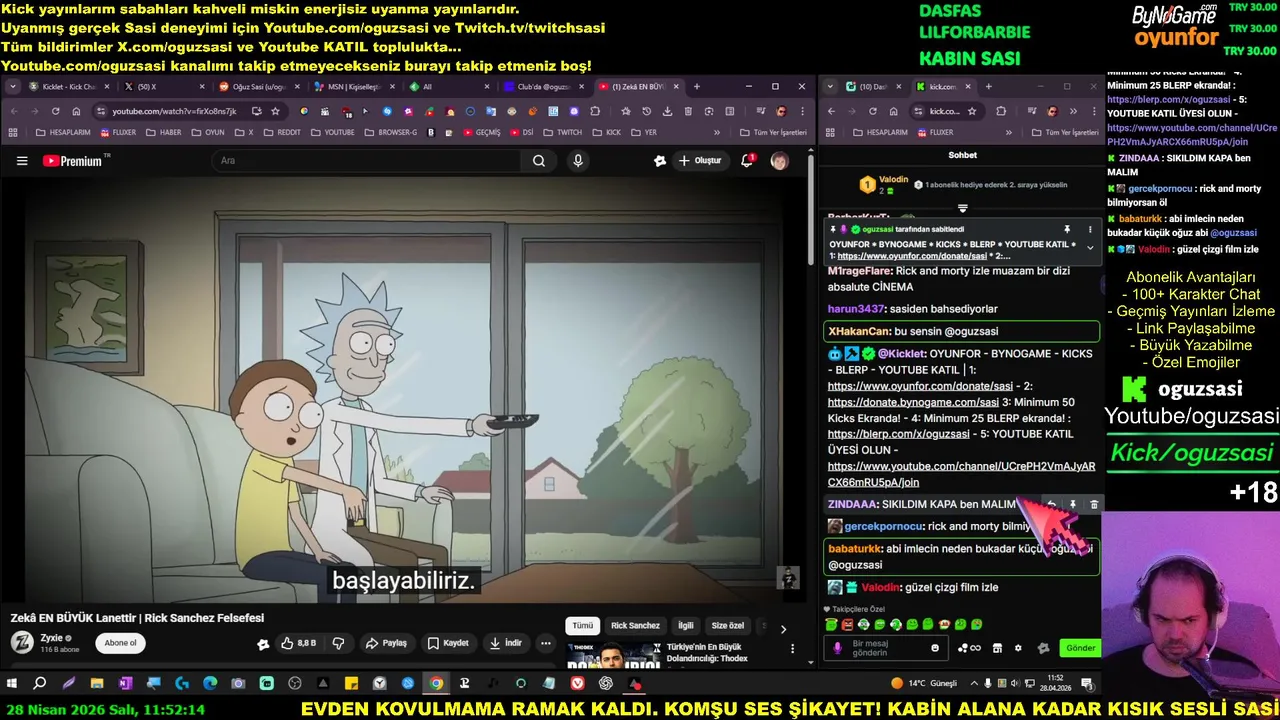Unpin the pinned oguzsasi chat message
This screenshot has height=720, width=1280.
coord(1067,230)
